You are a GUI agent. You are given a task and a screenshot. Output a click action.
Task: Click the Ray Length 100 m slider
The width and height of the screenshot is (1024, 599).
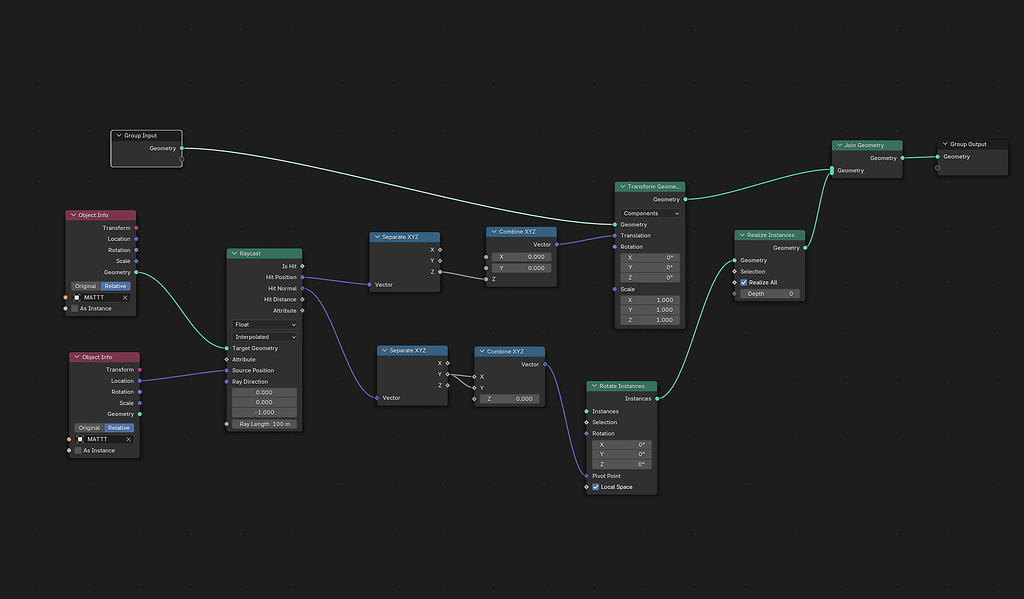point(264,424)
